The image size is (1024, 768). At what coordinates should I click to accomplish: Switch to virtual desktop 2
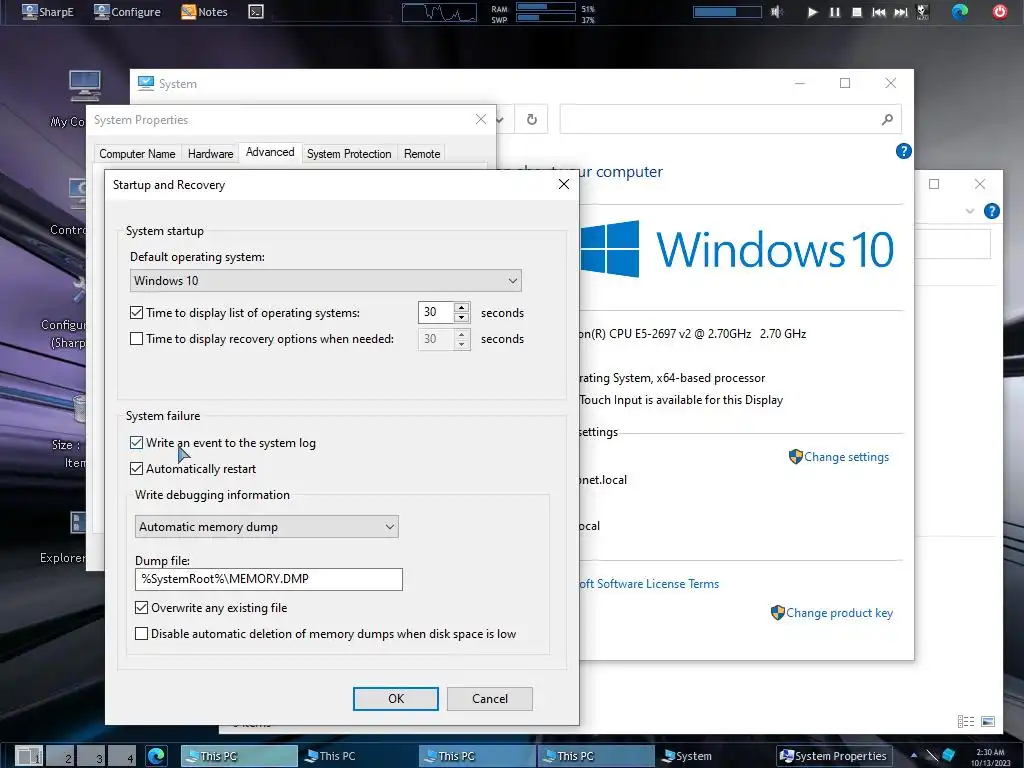point(60,756)
